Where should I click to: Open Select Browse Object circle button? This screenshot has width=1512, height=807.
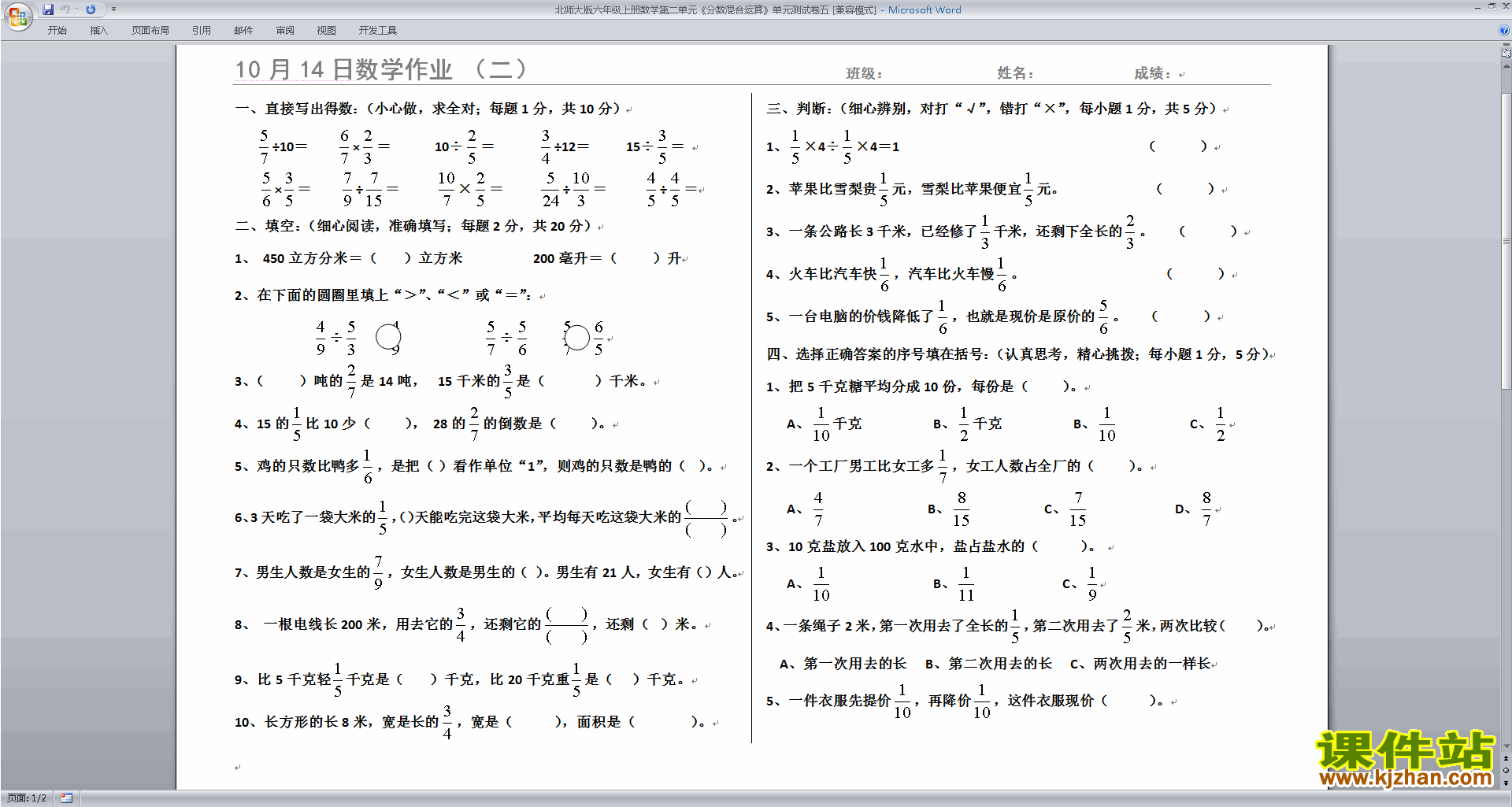coord(1506,771)
